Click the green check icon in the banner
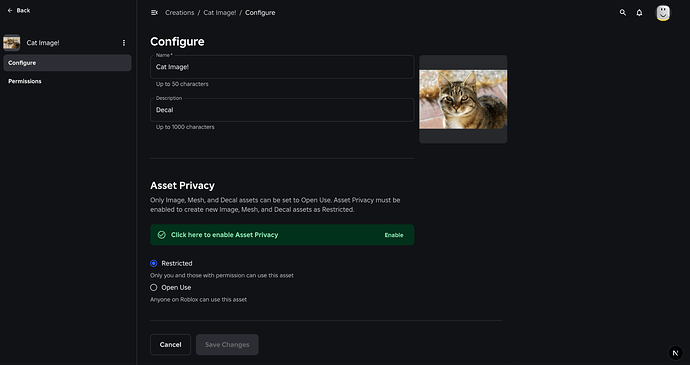Viewport: 690px width, 365px height. coord(161,235)
